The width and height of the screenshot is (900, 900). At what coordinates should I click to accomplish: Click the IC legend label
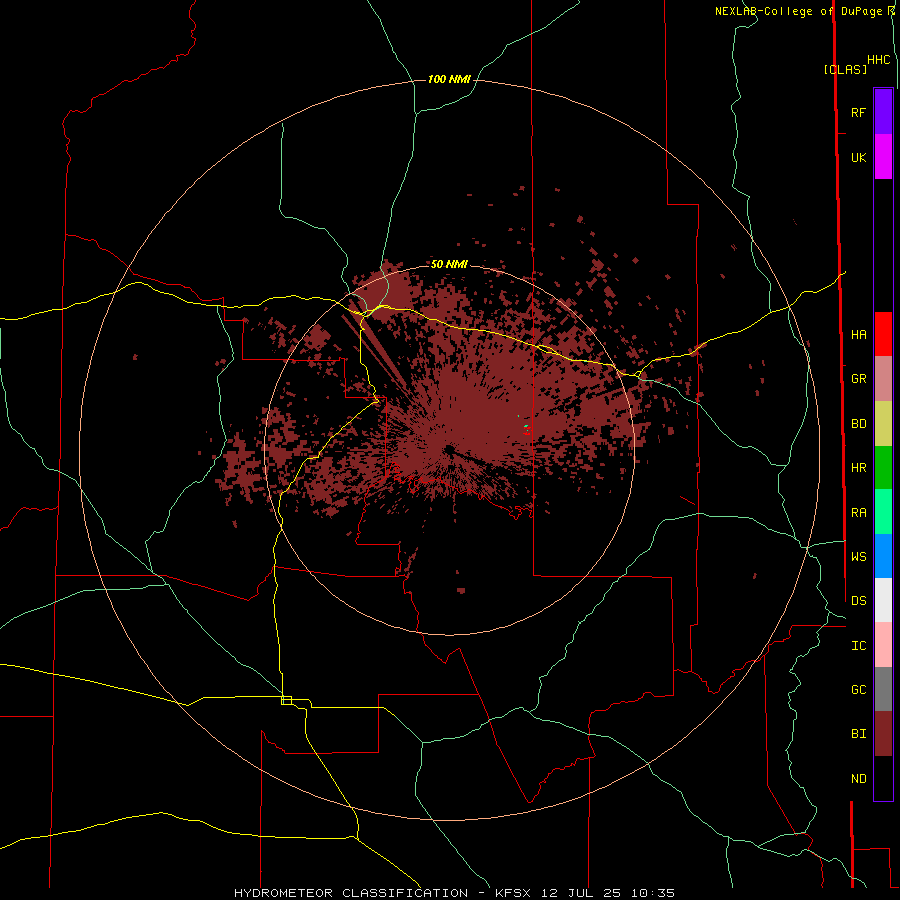tap(858, 645)
